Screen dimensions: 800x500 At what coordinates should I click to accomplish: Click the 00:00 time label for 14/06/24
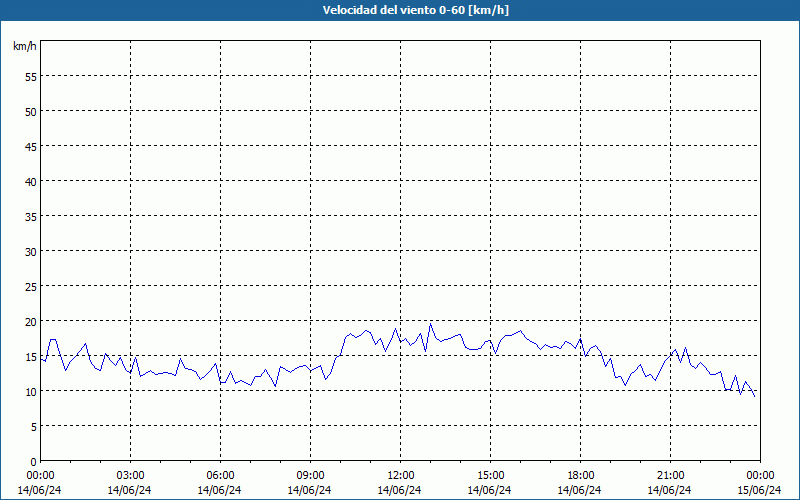40,476
